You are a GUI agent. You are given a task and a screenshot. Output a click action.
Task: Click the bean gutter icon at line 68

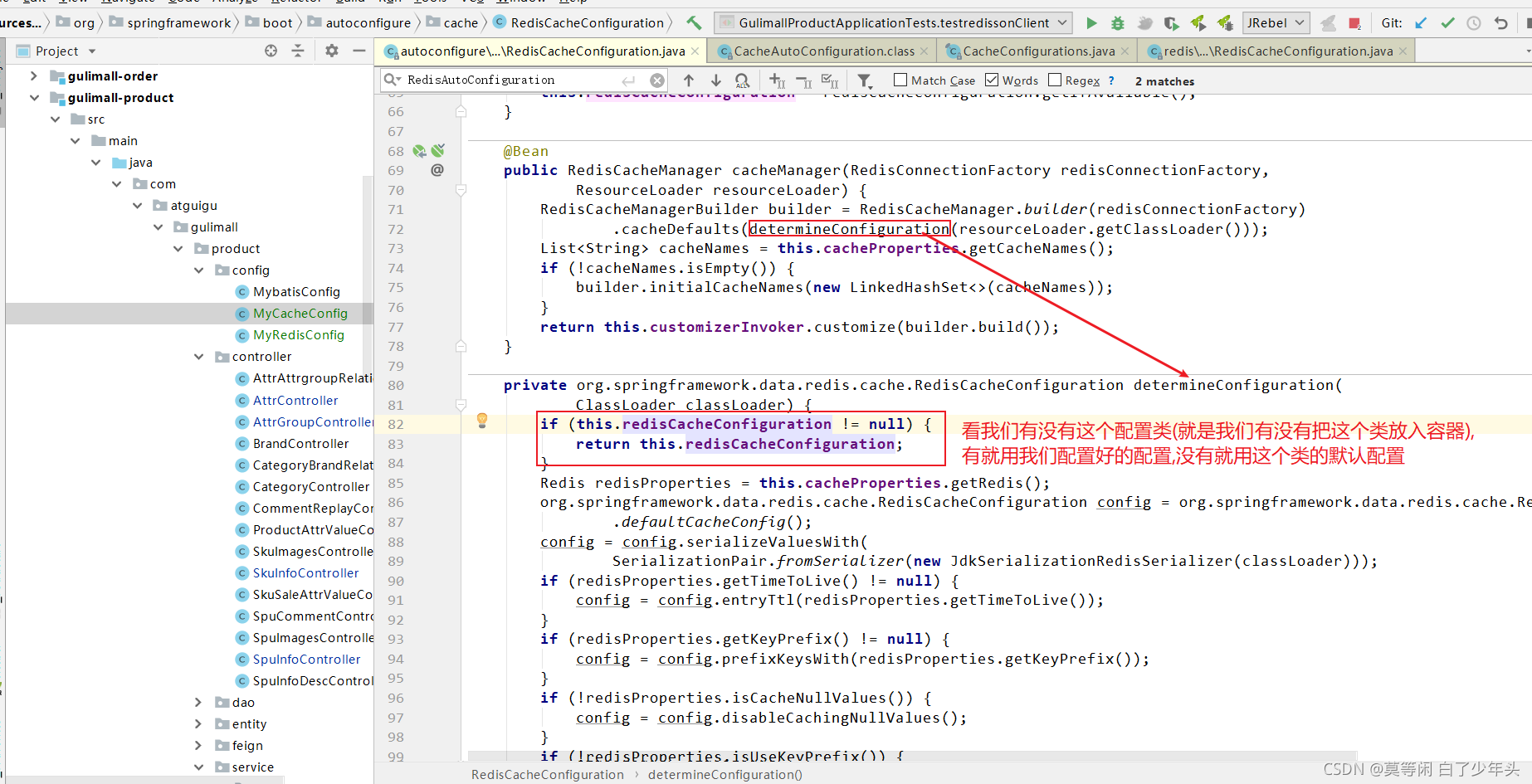[419, 151]
